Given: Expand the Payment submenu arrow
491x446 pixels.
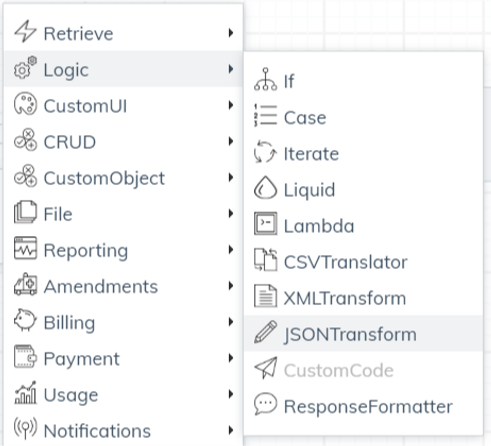Looking at the screenshot, I should coord(231,358).
